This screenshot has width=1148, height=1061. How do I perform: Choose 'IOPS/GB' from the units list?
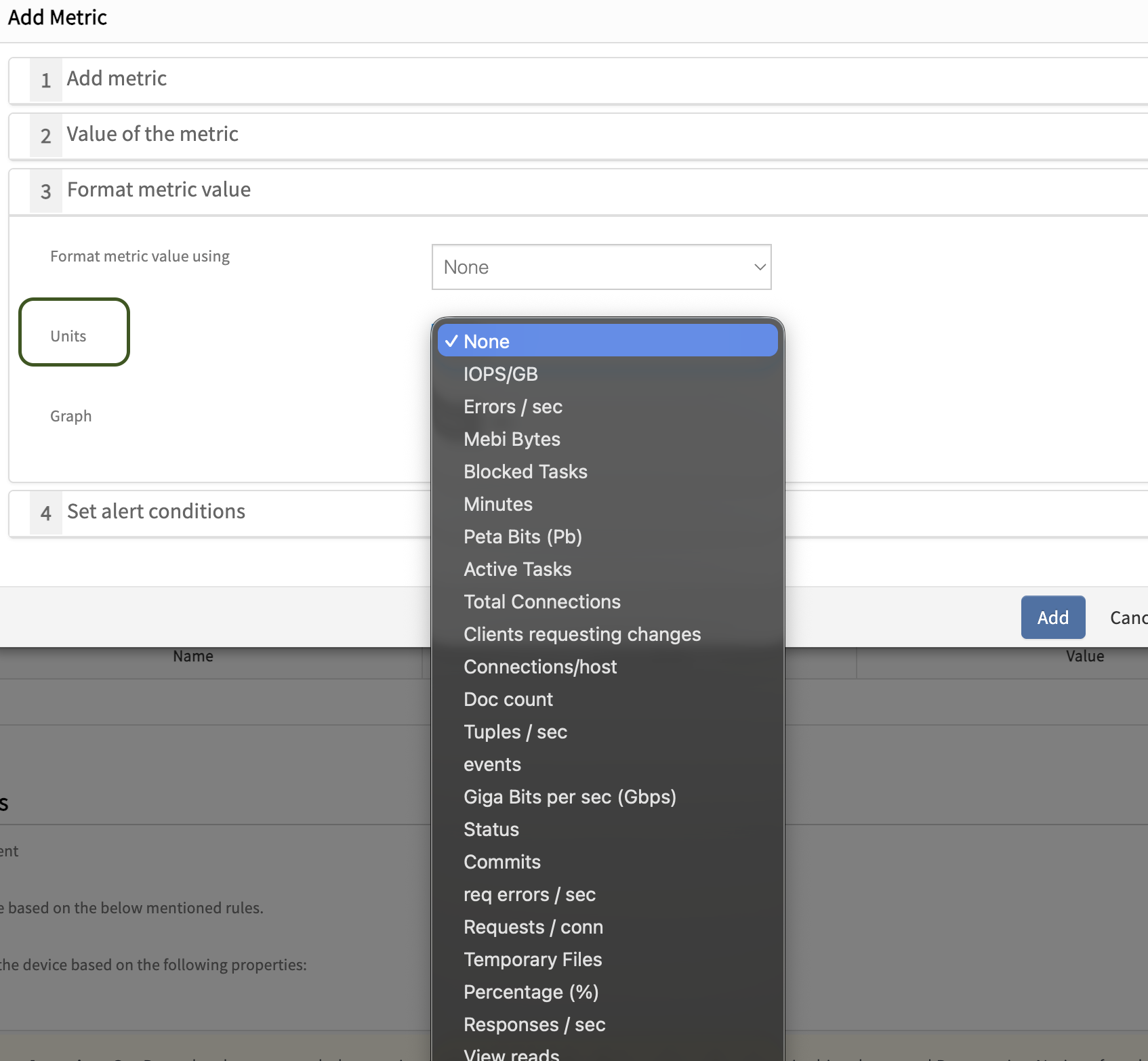[x=500, y=374]
